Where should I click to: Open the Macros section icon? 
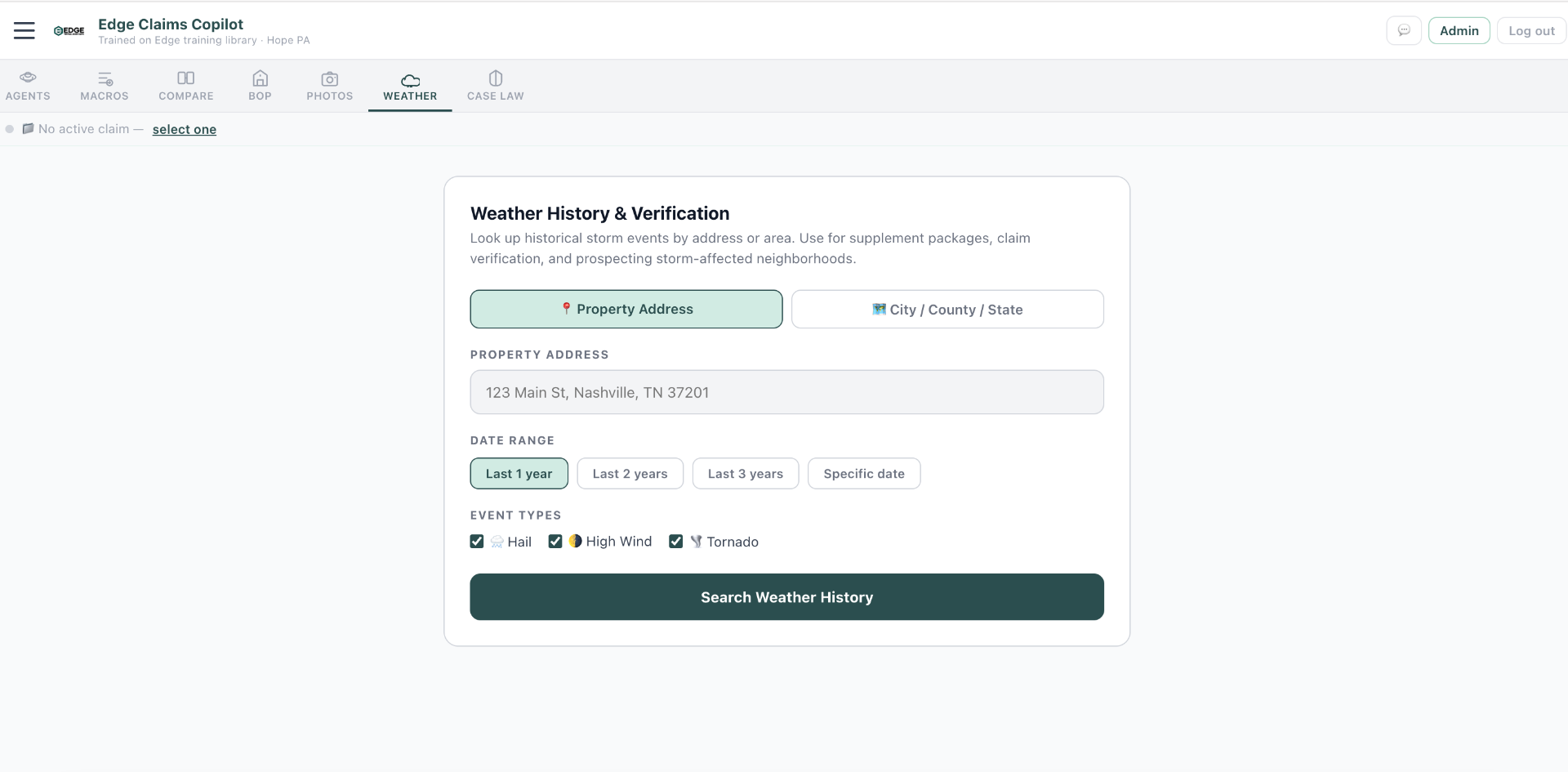[105, 78]
